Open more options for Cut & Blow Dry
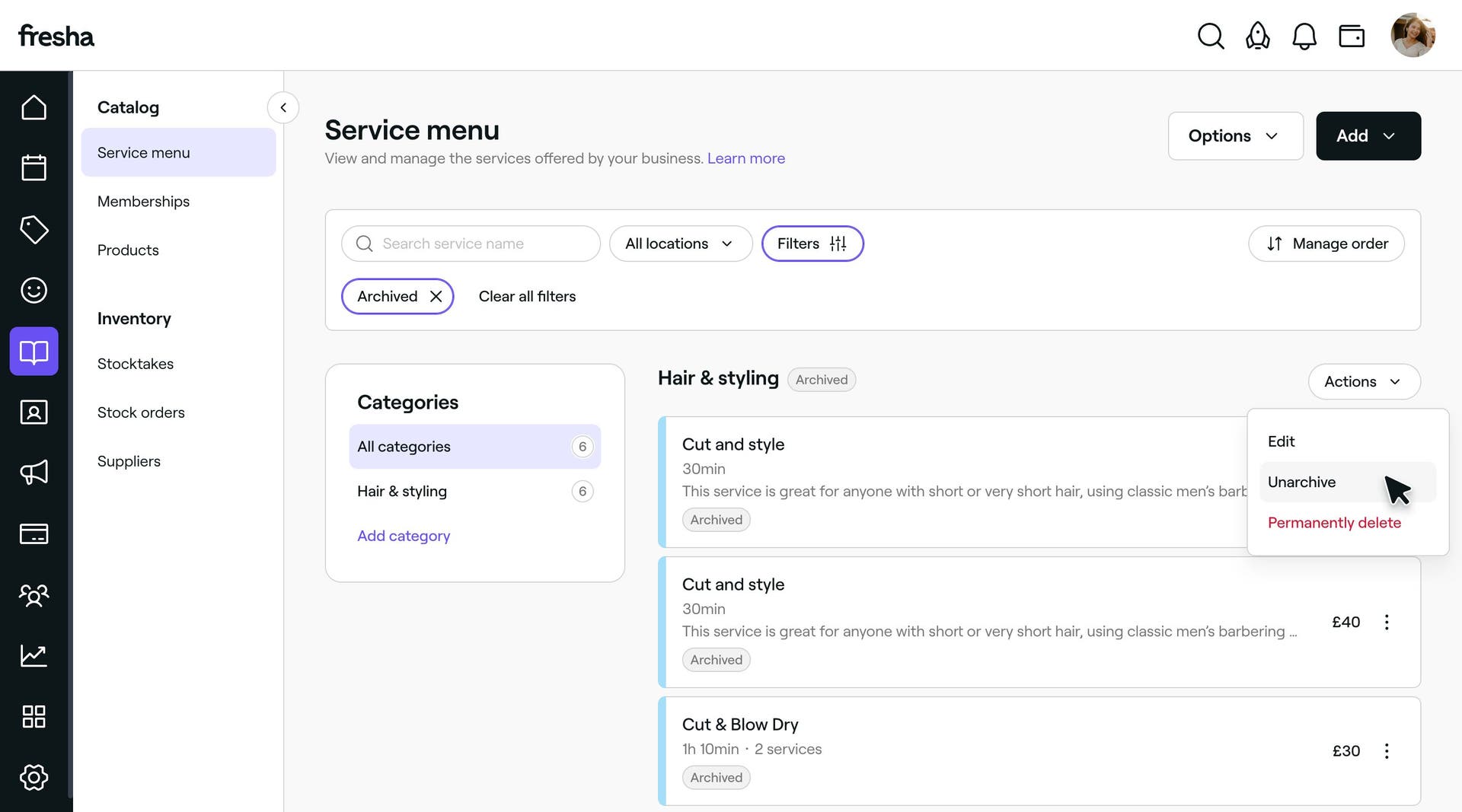The height and width of the screenshot is (812, 1462). click(x=1387, y=750)
